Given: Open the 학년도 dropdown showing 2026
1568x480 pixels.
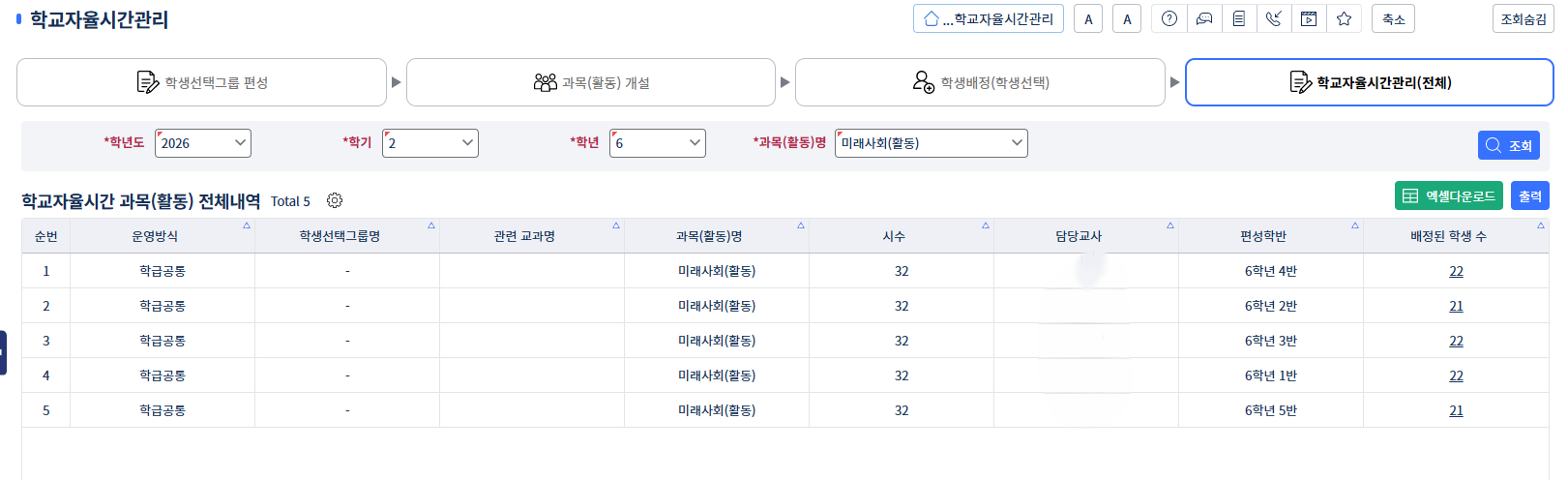Looking at the screenshot, I should click(203, 143).
